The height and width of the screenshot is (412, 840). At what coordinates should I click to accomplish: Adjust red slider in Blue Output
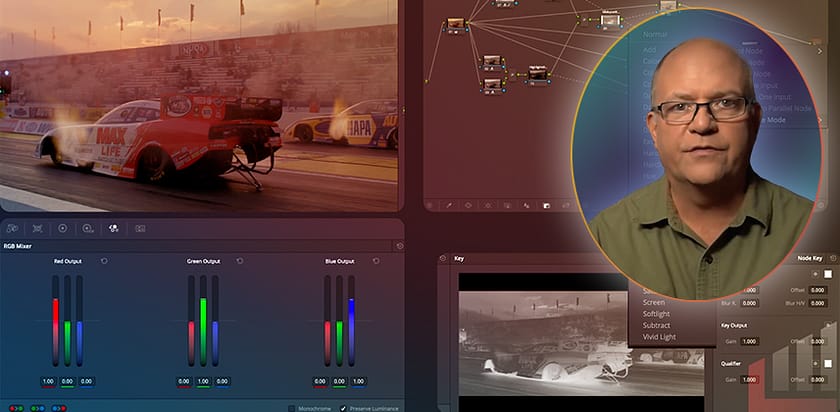(x=327, y=320)
